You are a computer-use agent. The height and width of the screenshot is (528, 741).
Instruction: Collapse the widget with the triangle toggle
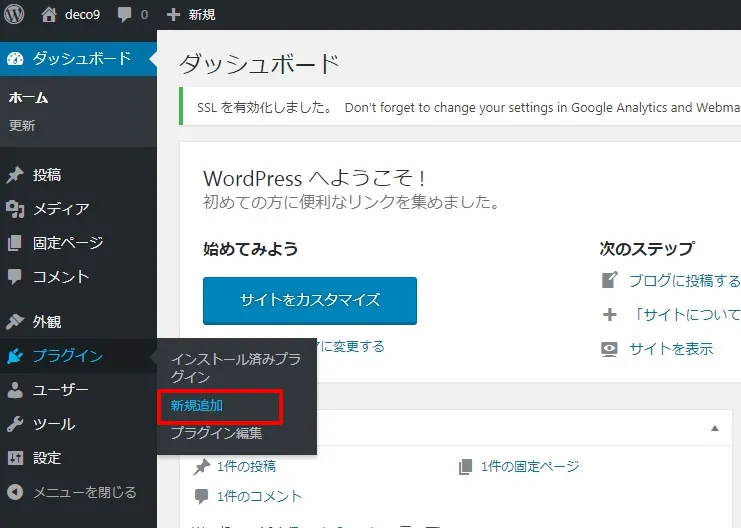click(x=715, y=428)
